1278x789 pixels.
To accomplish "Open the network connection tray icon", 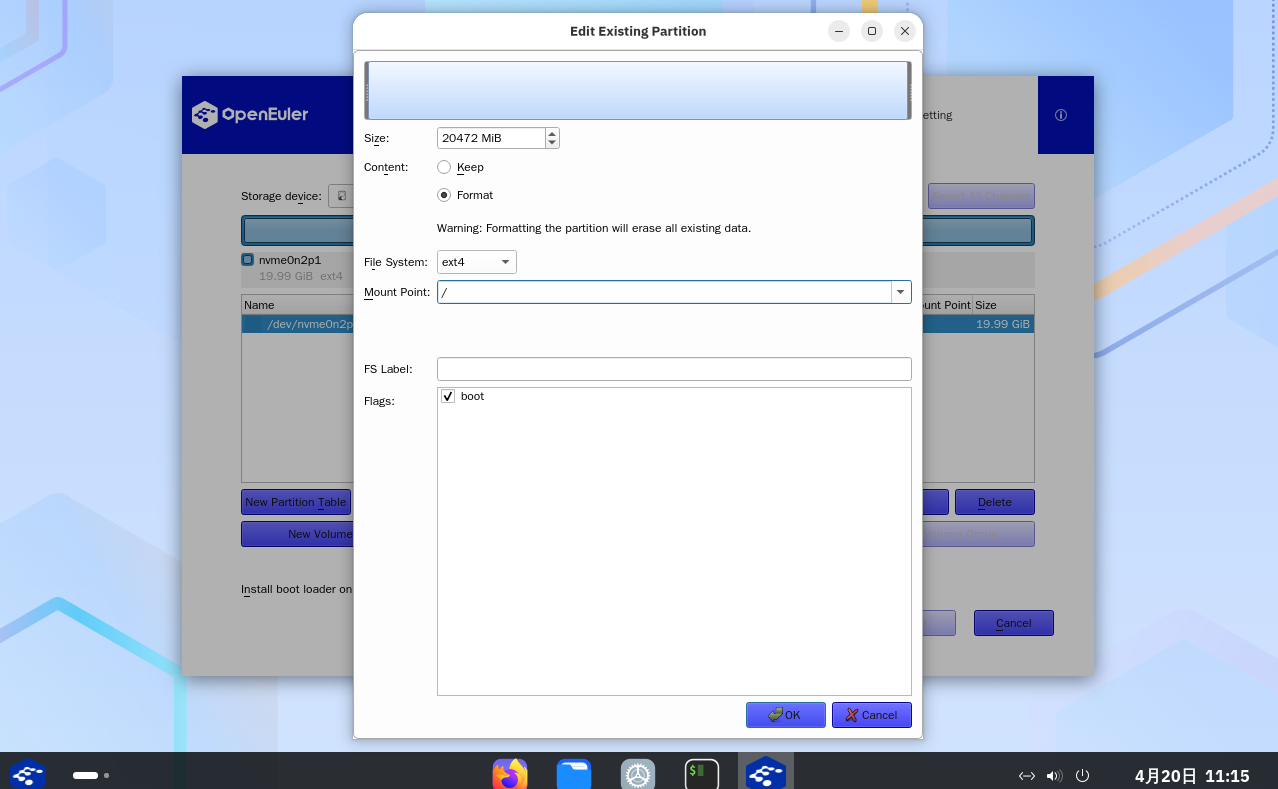I will coord(1026,776).
